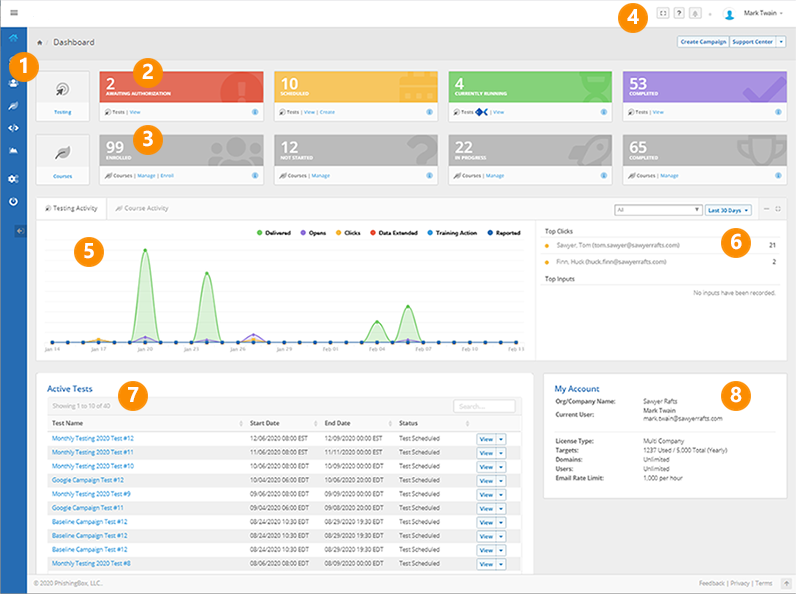Open the dropdown arrow beside Support Center
Viewport: 796px width, 594px height.
click(781, 42)
